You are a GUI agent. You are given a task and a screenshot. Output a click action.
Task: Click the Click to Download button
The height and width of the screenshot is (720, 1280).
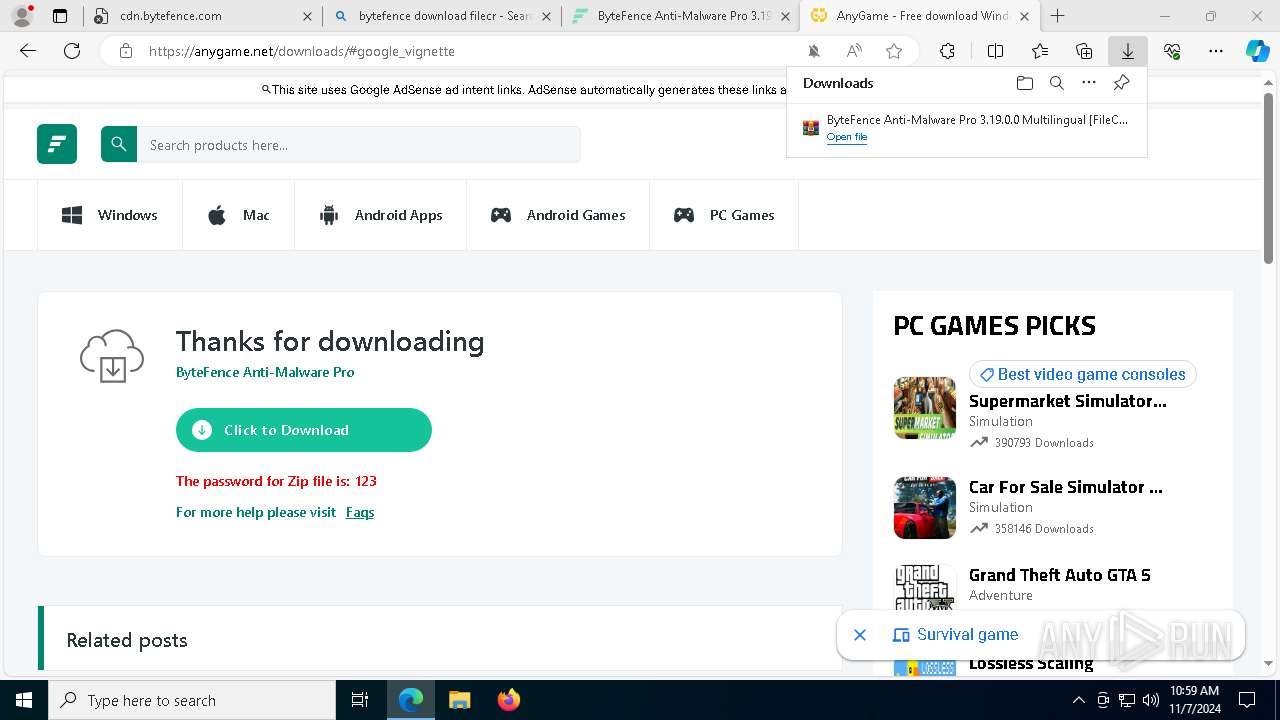tap(304, 430)
